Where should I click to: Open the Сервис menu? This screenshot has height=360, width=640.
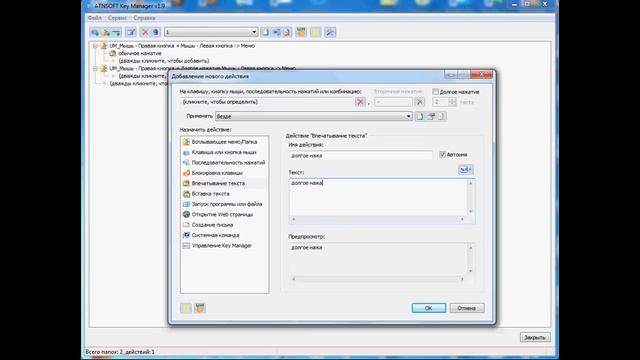[x=118, y=18]
